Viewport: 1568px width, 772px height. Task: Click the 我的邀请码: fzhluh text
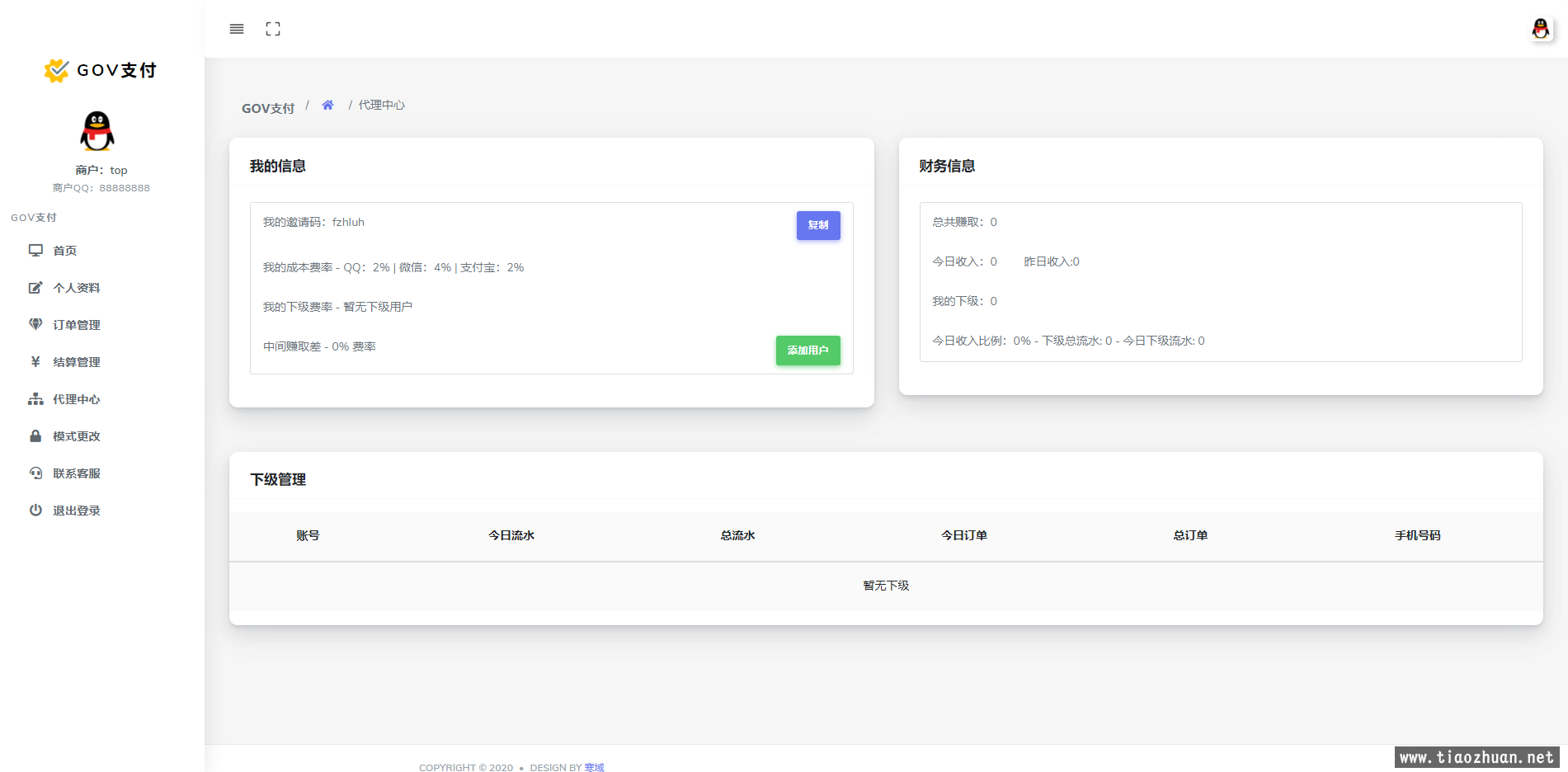(313, 222)
